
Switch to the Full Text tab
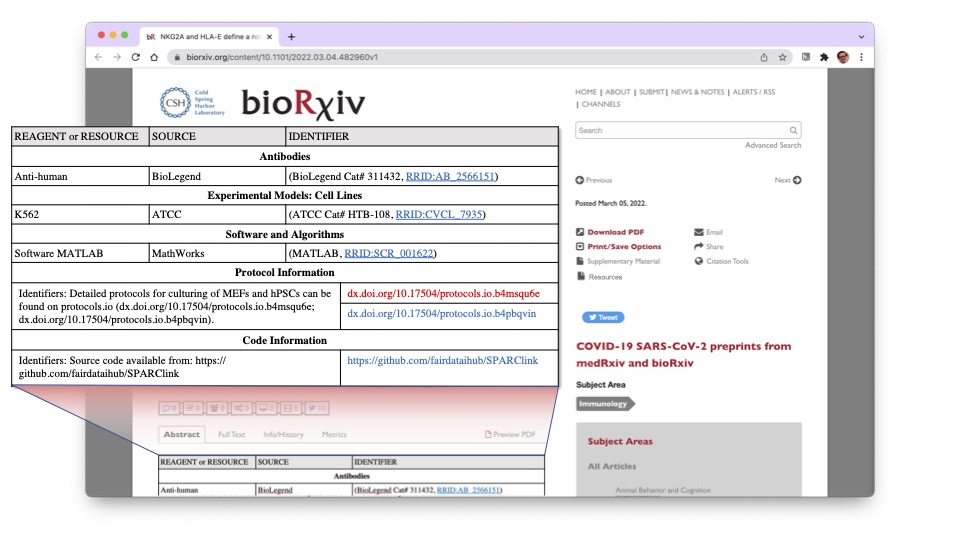click(231, 435)
